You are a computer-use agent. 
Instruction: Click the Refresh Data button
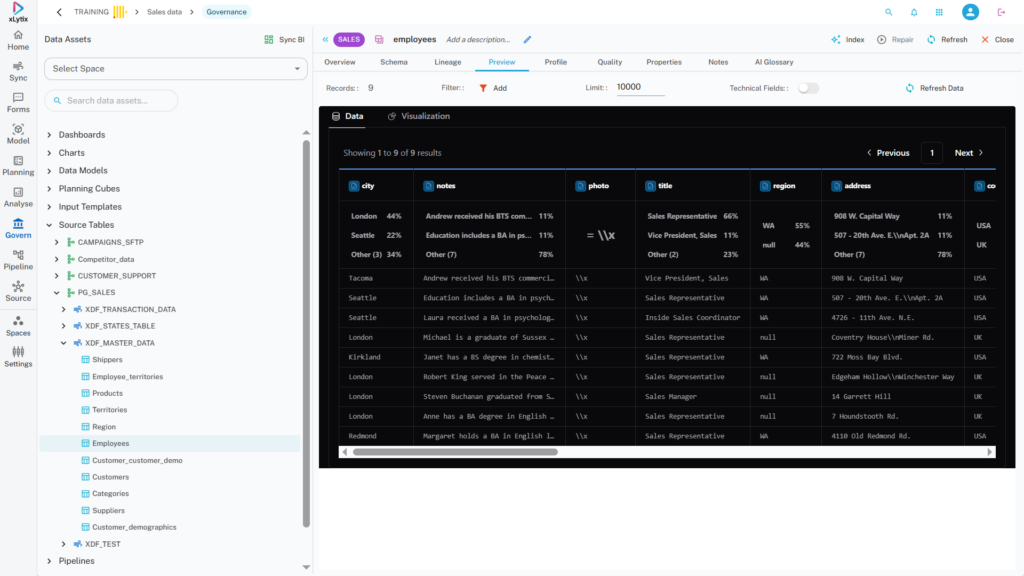[x=934, y=88]
